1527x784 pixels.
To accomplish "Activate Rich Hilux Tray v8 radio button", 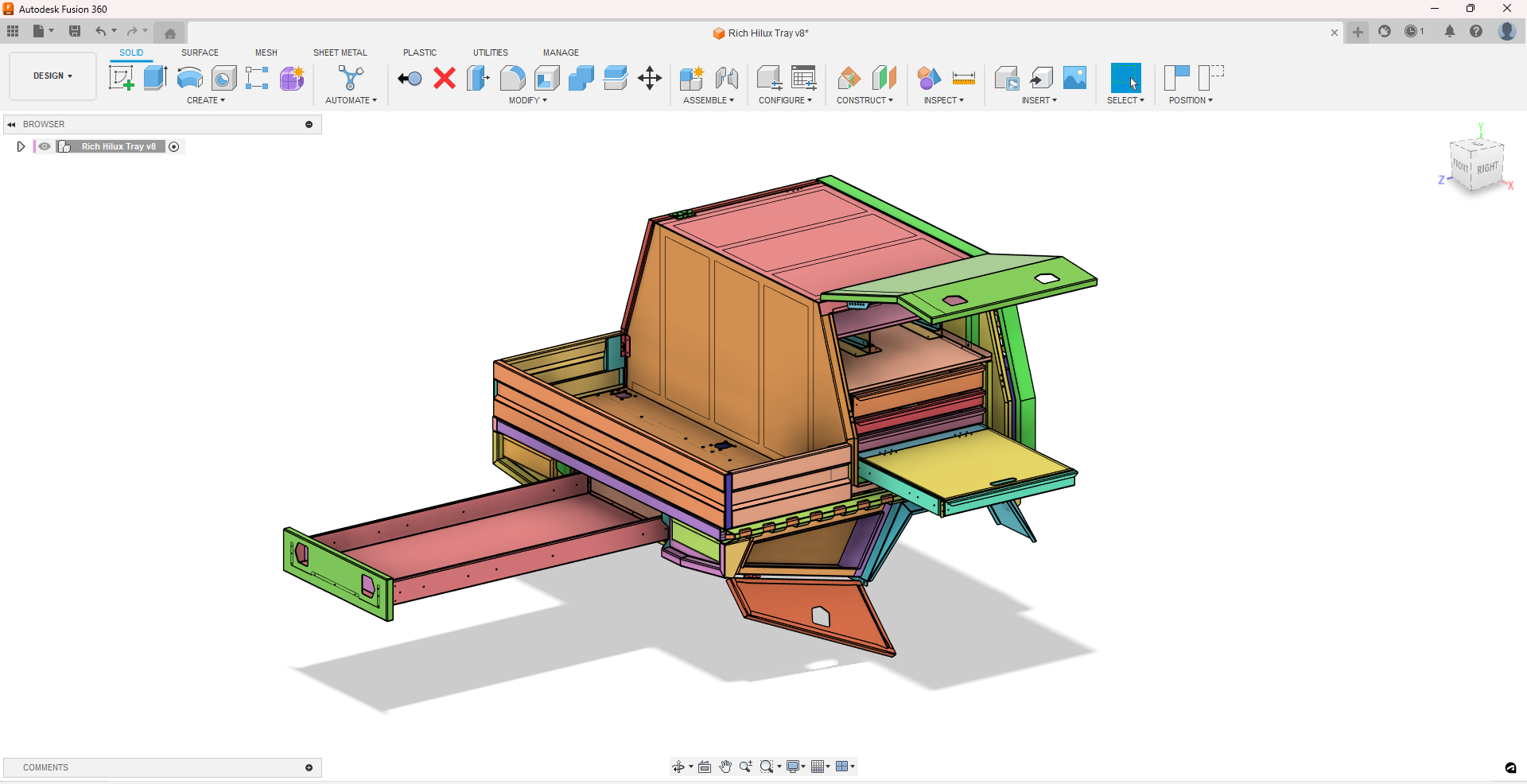I will tap(174, 146).
